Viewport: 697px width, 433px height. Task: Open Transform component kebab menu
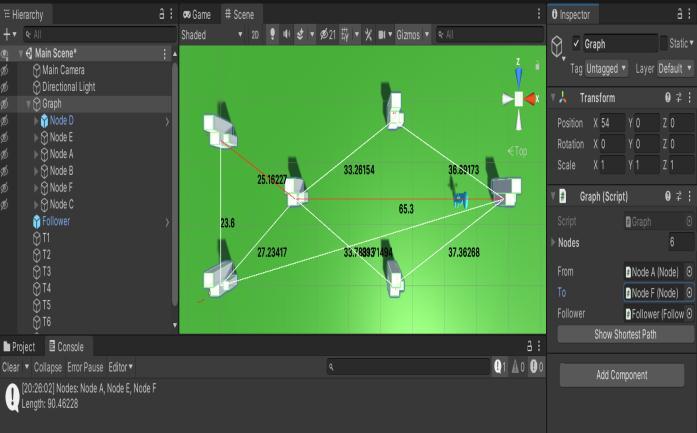pos(689,98)
